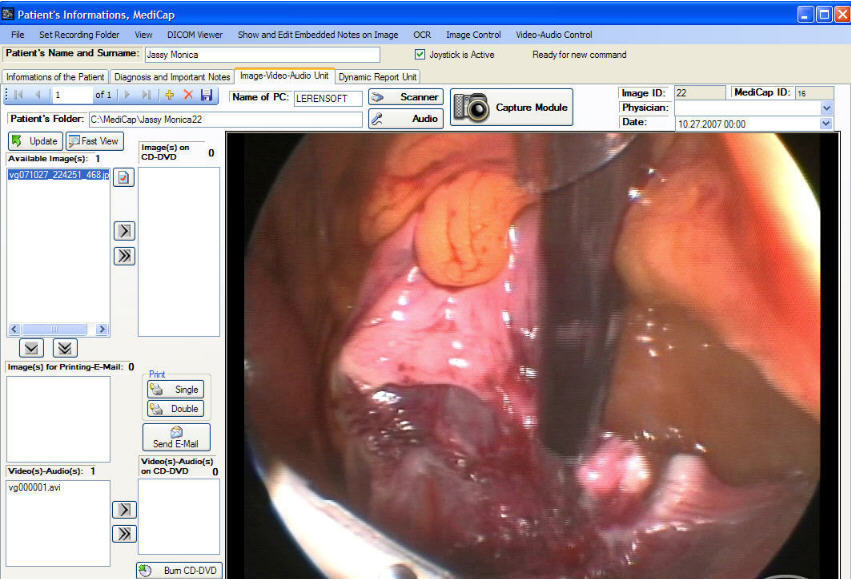The width and height of the screenshot is (851, 579).
Task: Save the record using the floppy disk icon
Action: (x=208, y=95)
